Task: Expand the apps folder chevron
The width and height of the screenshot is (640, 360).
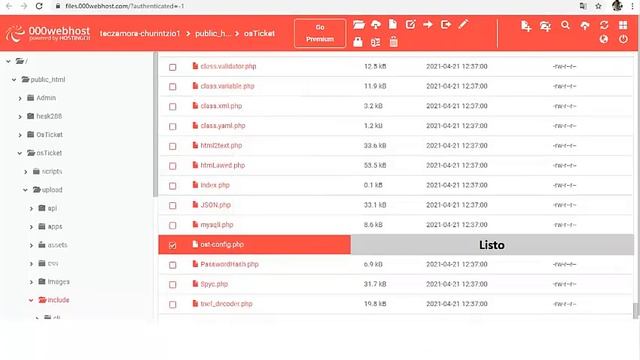Action: coord(31,227)
